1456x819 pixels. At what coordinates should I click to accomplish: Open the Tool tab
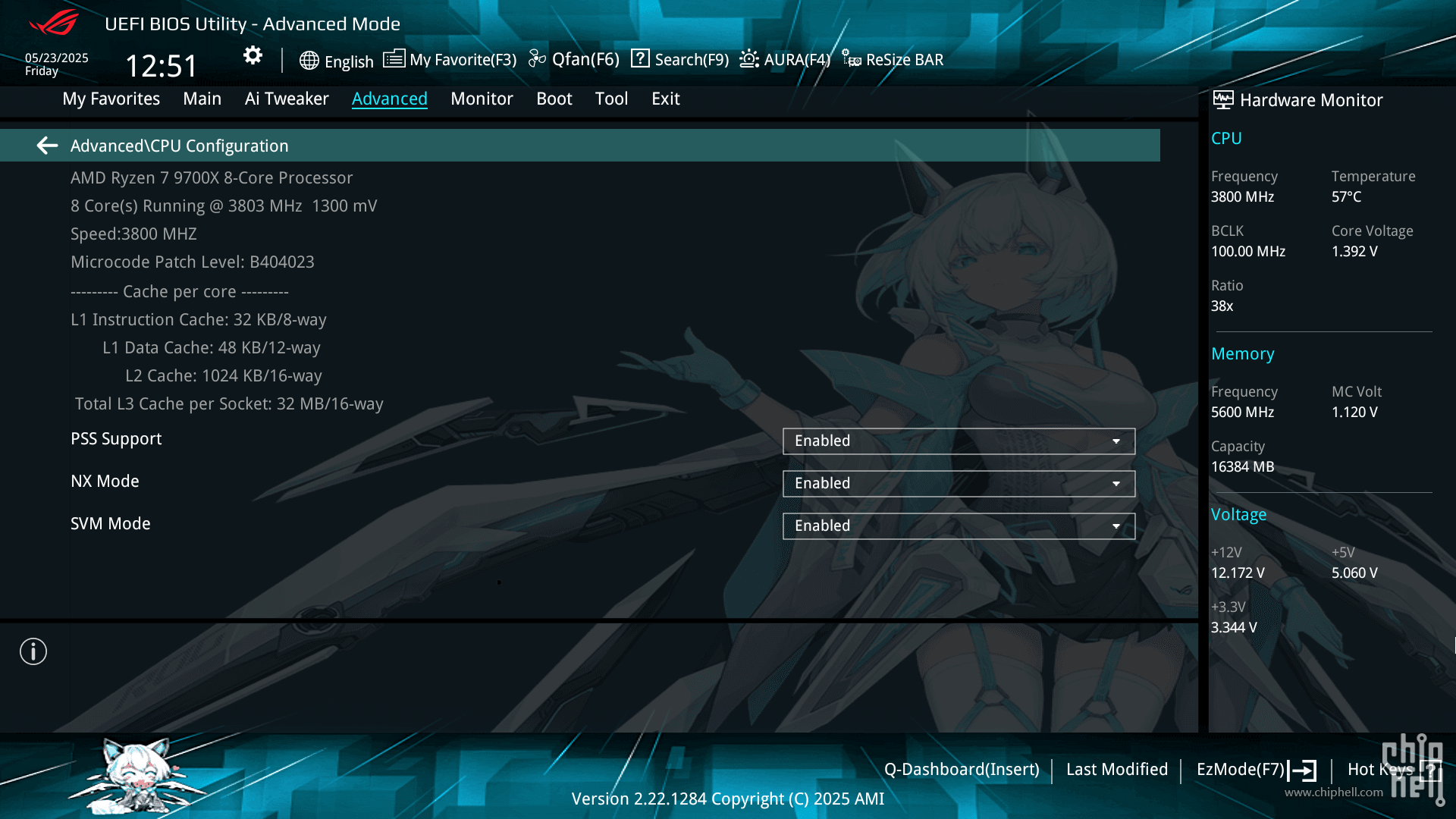(x=611, y=99)
